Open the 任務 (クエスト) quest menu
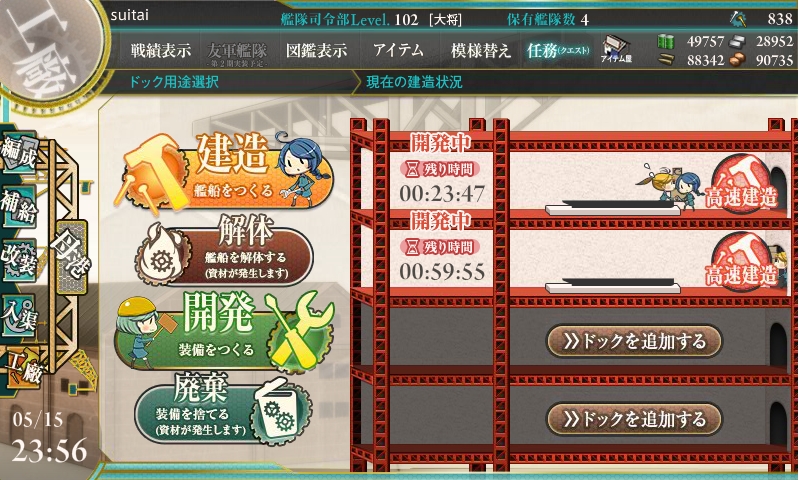The height and width of the screenshot is (480, 800). [558, 50]
